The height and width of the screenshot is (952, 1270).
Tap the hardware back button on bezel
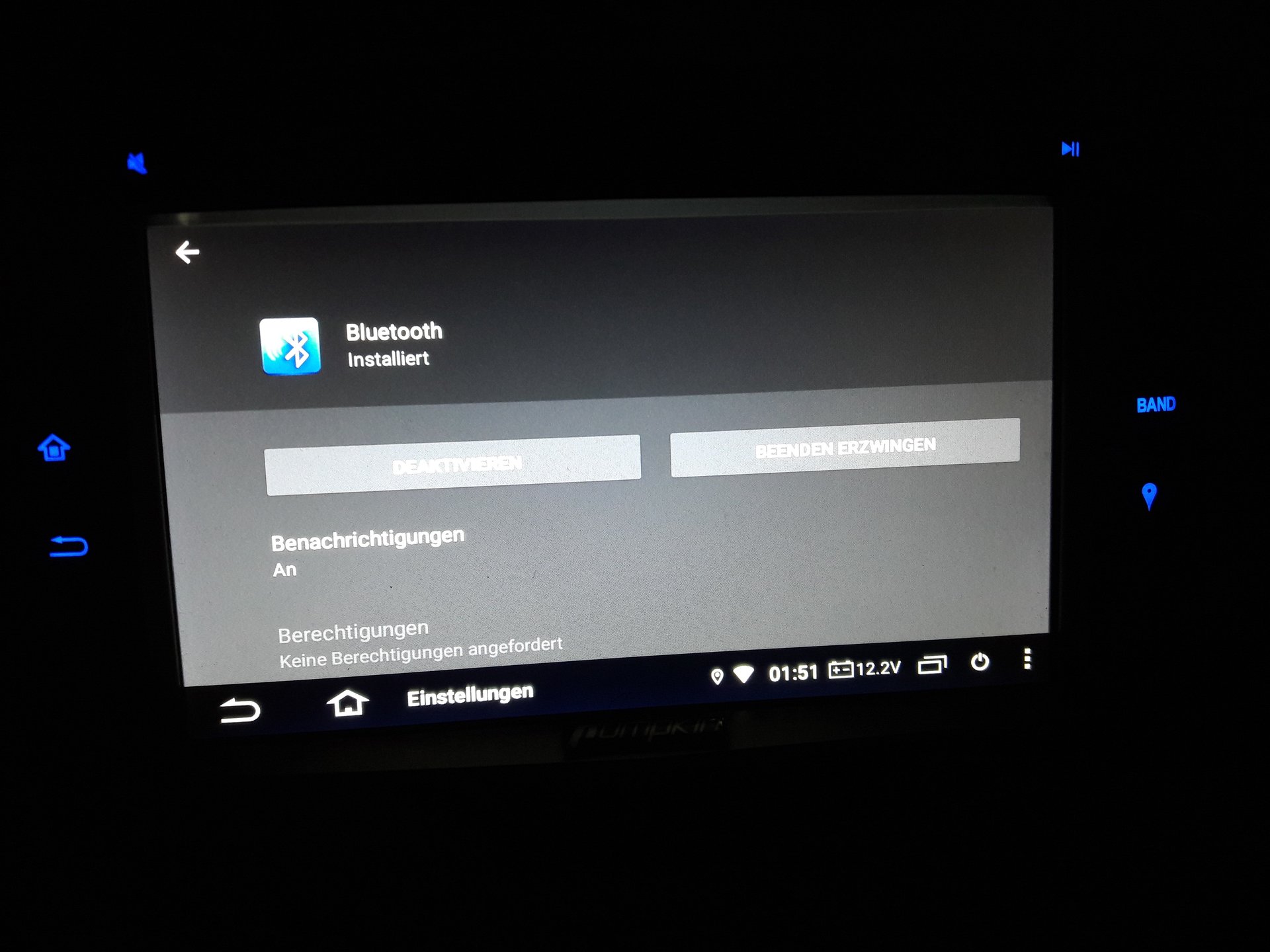69,546
